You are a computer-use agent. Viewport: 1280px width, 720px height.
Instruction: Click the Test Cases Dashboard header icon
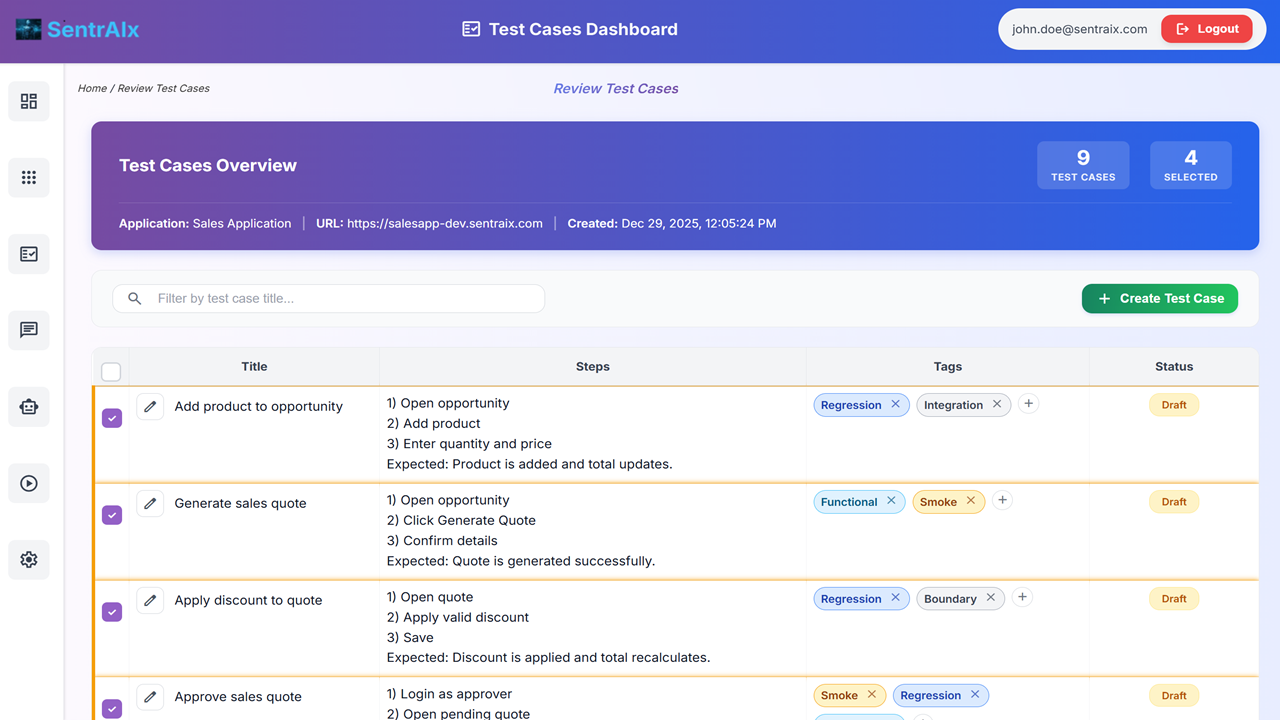pyautogui.click(x=471, y=30)
